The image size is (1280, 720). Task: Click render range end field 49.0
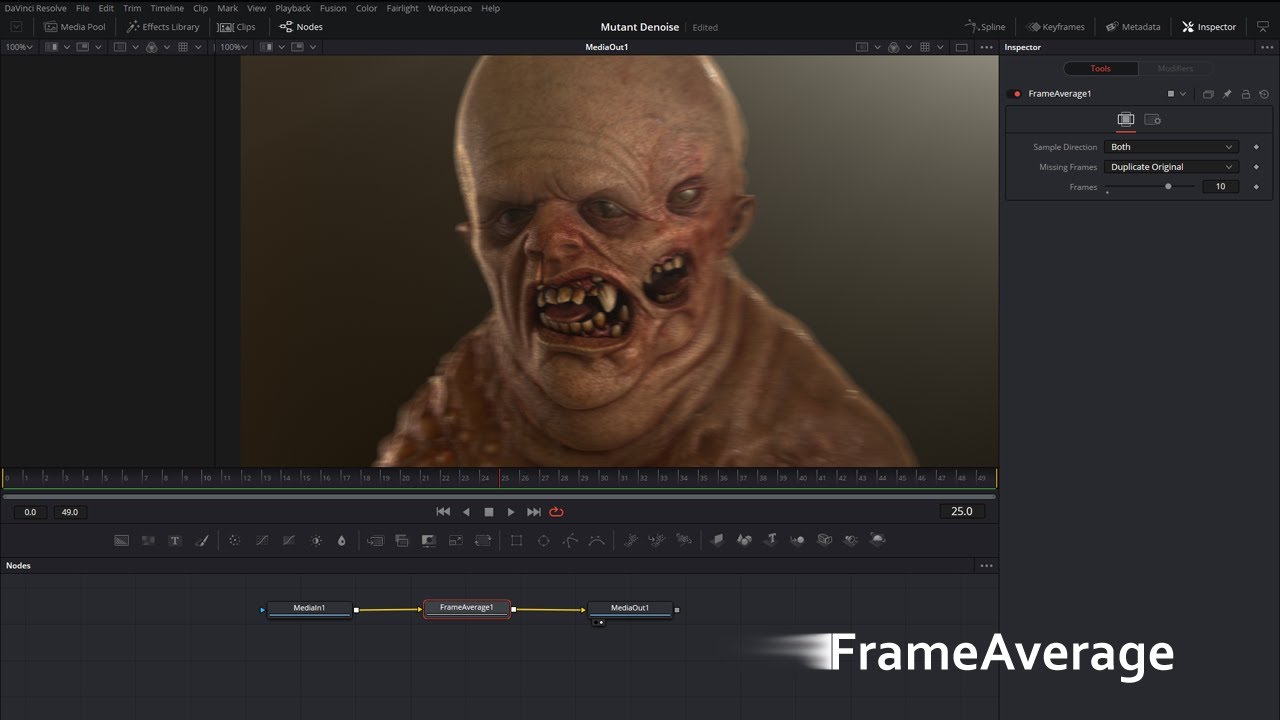(x=70, y=512)
